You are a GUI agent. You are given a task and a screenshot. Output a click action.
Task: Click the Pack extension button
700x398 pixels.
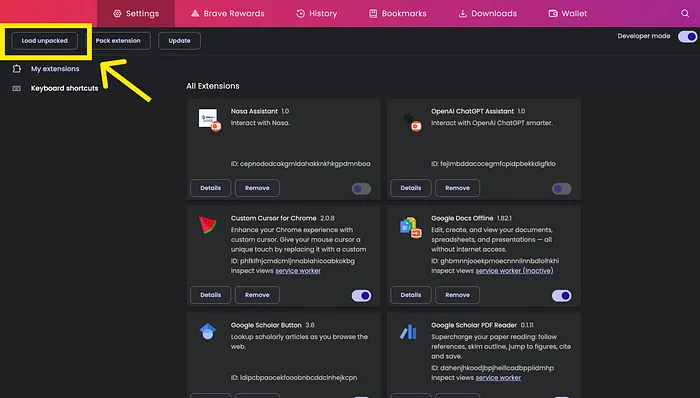(x=118, y=41)
